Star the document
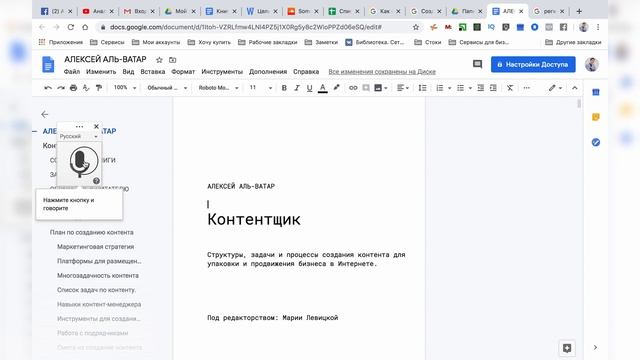640x360 pixels. (x=159, y=60)
